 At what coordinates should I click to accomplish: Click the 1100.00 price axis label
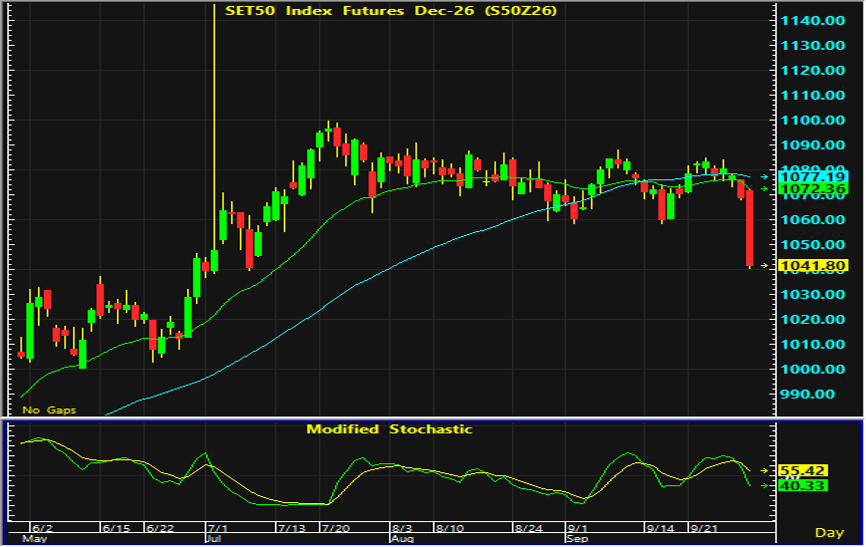(x=812, y=120)
